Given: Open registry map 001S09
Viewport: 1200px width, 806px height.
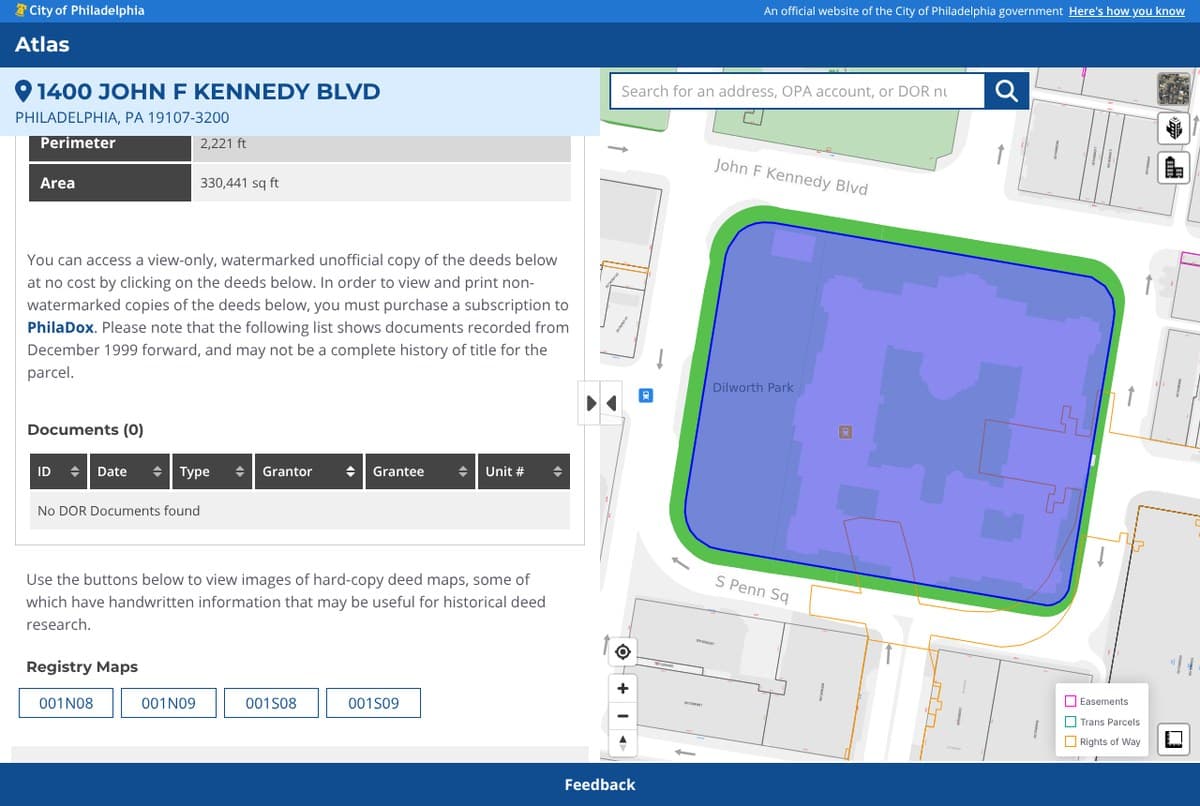Looking at the screenshot, I should (x=373, y=703).
